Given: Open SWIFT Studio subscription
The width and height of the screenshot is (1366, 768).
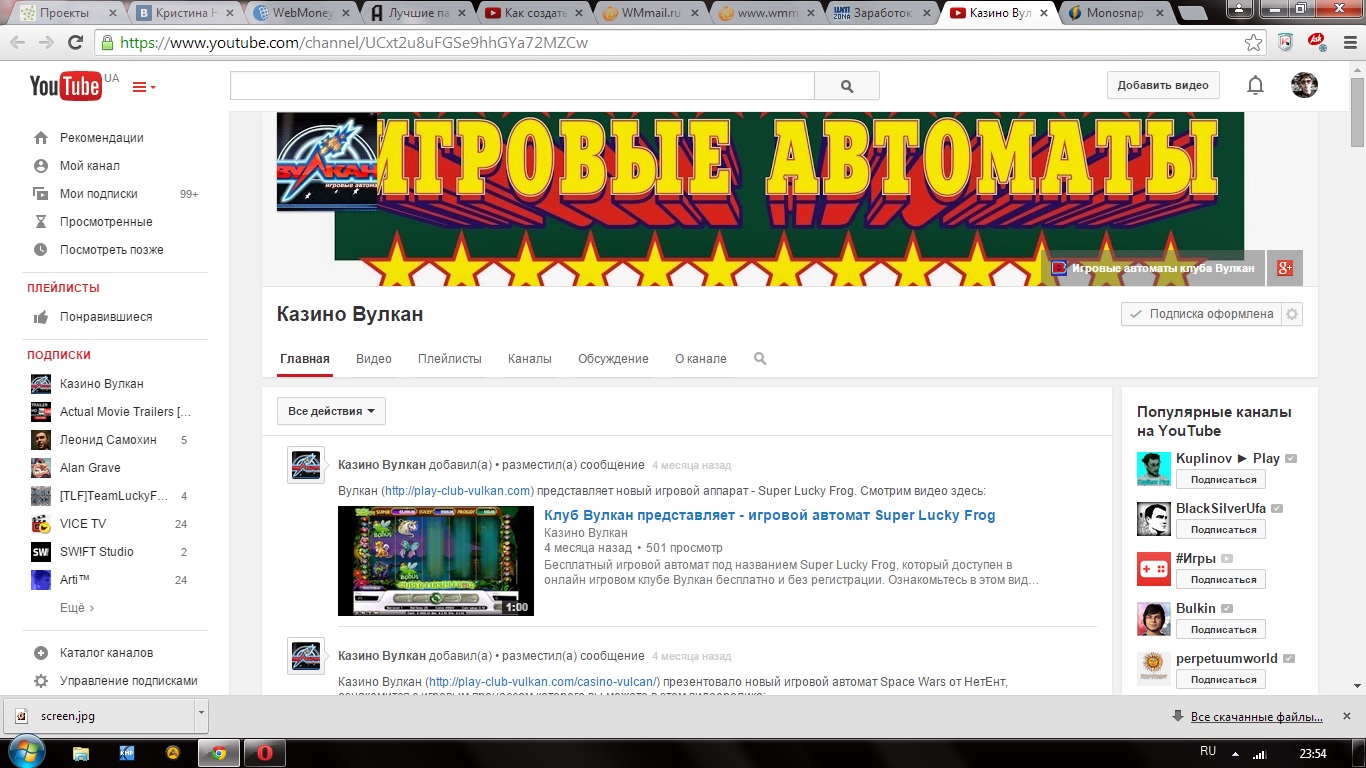Looking at the screenshot, I should (x=96, y=552).
